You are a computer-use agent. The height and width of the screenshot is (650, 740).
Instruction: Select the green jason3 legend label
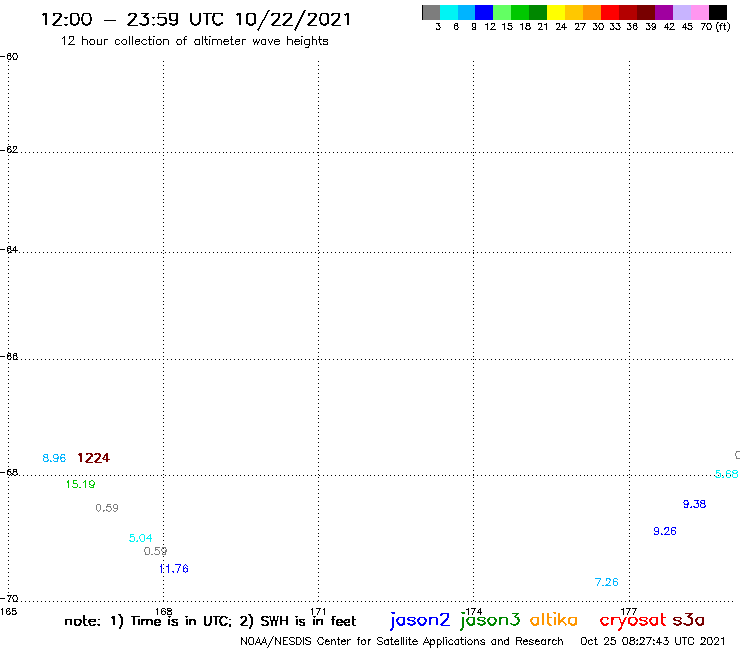(x=490, y=620)
